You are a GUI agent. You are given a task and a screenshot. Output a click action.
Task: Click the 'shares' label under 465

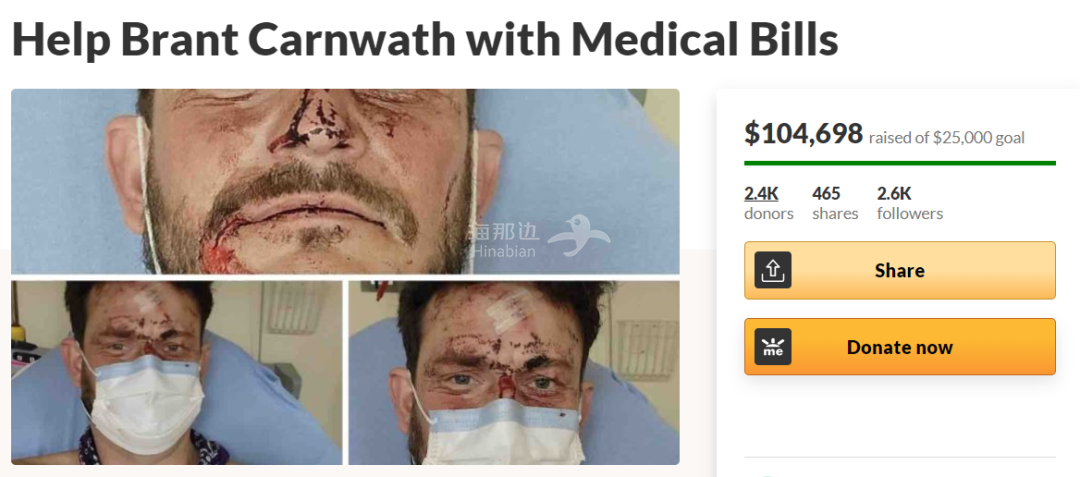click(835, 214)
